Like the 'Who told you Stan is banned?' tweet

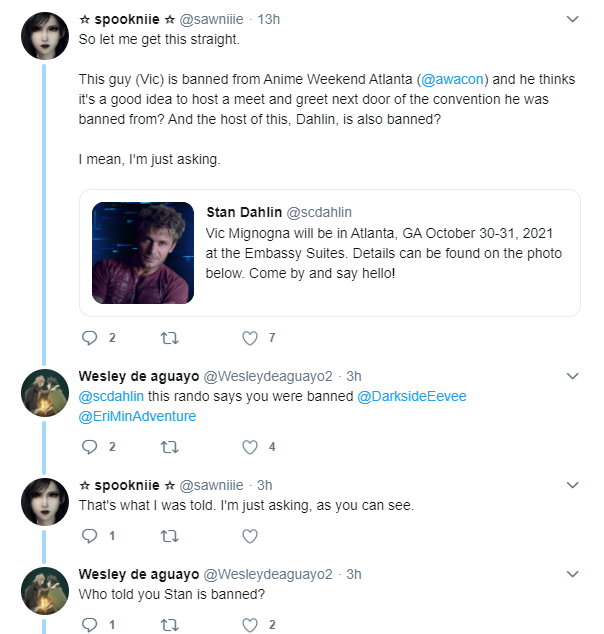[x=250, y=625]
